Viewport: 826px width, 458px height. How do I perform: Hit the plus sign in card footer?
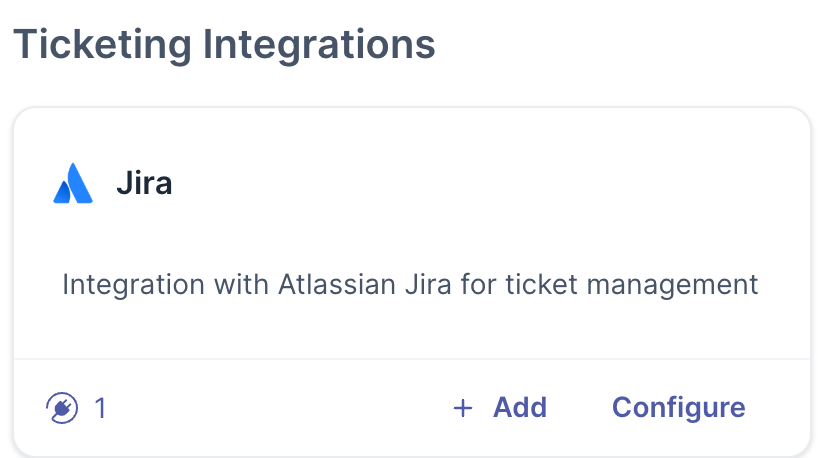pos(462,408)
